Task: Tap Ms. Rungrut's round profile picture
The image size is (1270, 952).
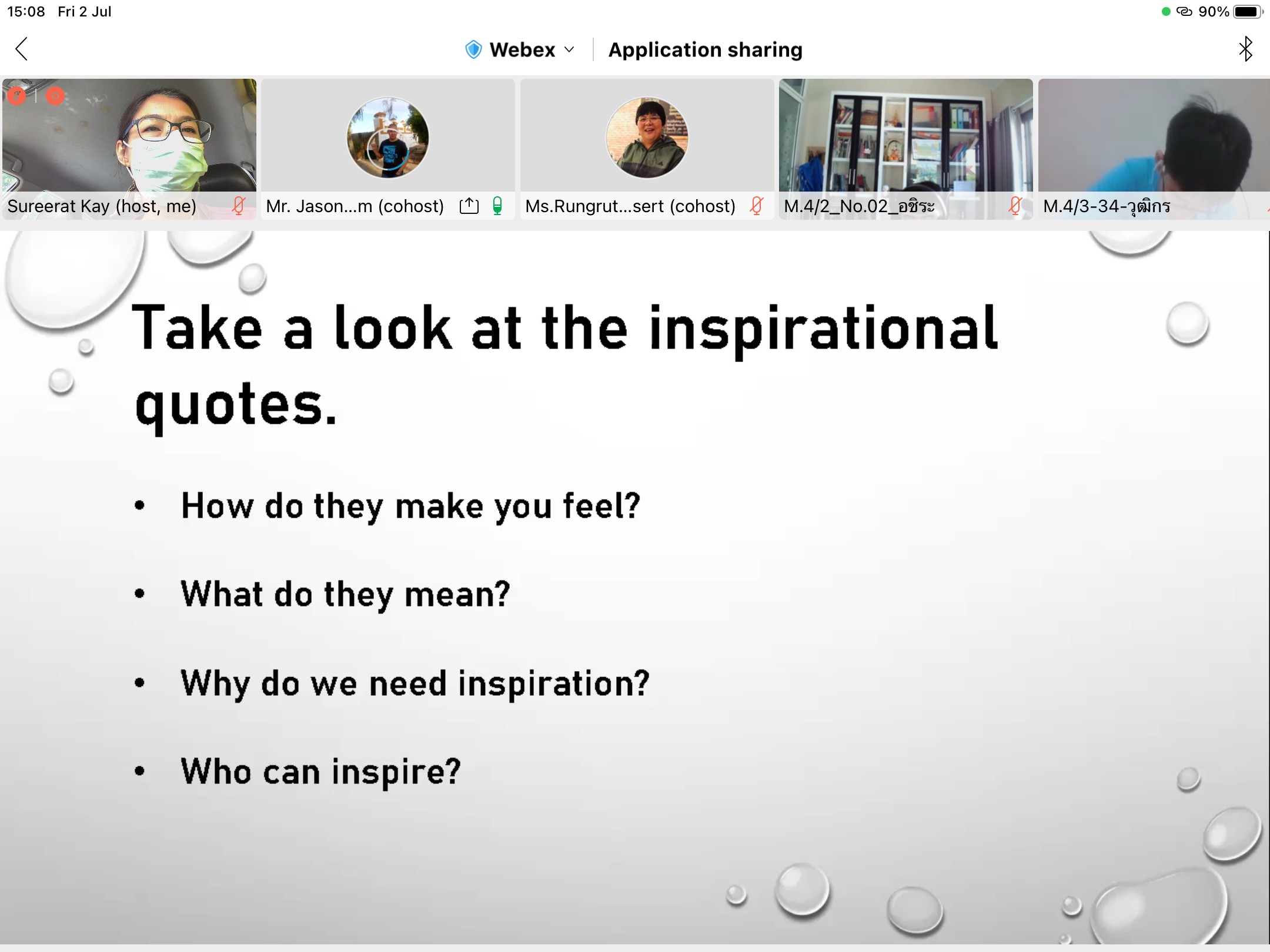Action: click(647, 138)
